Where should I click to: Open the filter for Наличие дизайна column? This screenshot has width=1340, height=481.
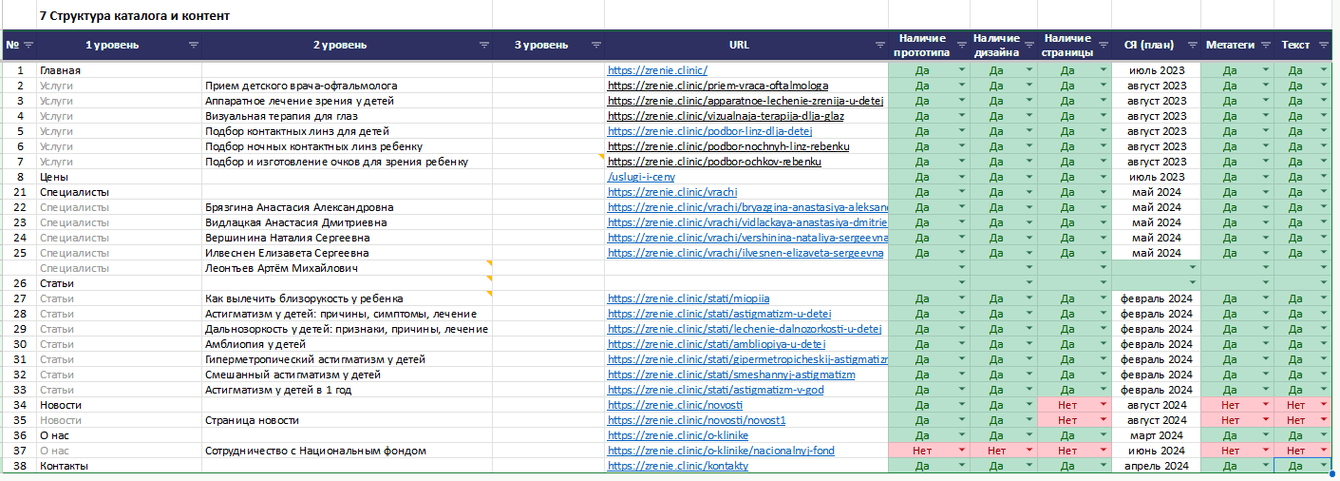pos(1029,45)
